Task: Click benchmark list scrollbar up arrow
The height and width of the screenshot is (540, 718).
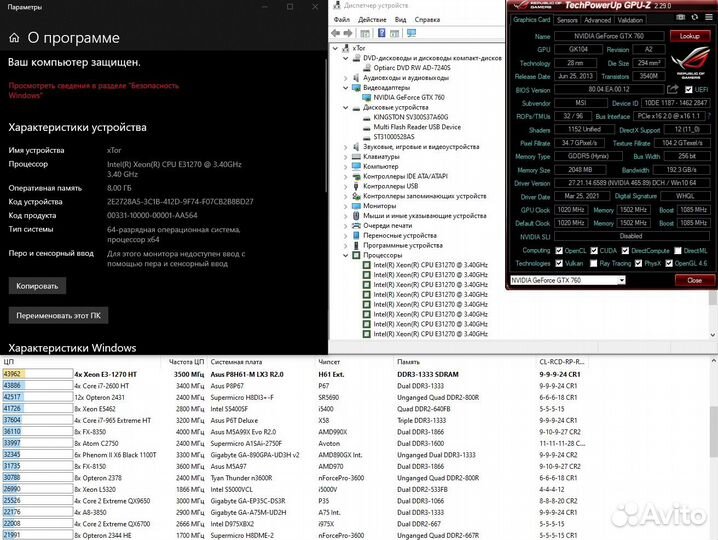Action: click(713, 361)
